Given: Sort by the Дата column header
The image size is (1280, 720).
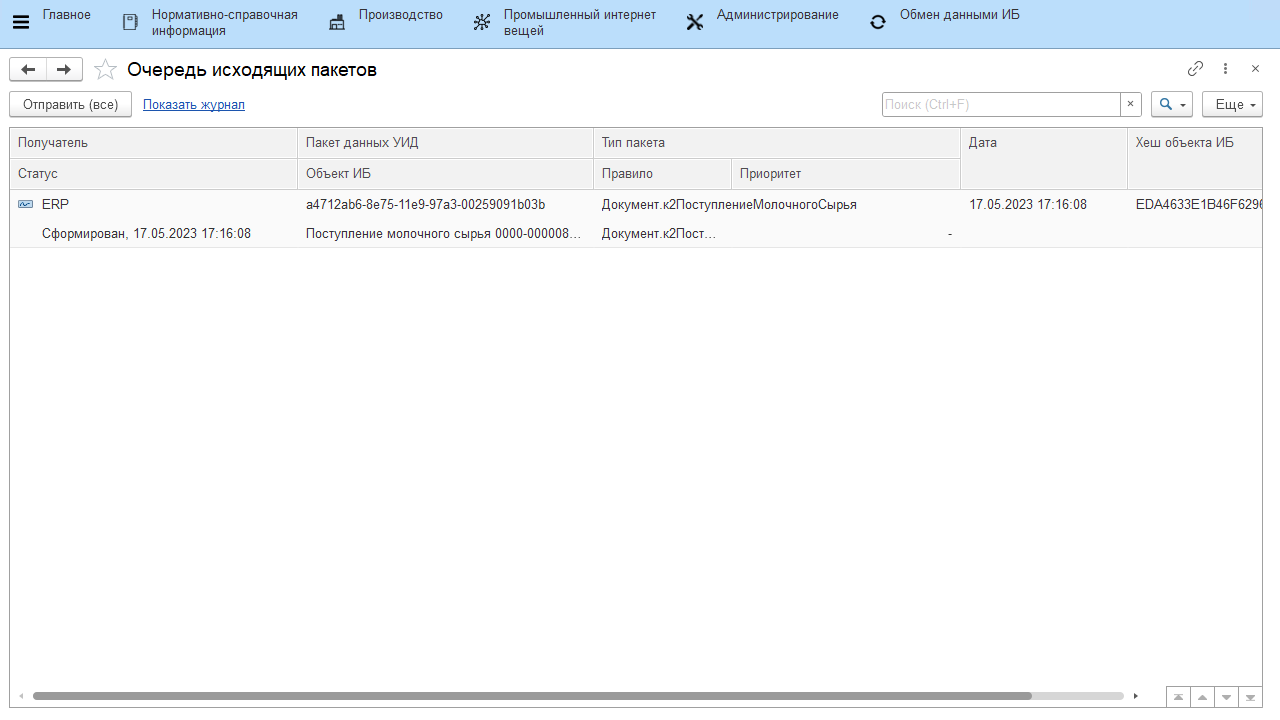Looking at the screenshot, I should [1043, 143].
